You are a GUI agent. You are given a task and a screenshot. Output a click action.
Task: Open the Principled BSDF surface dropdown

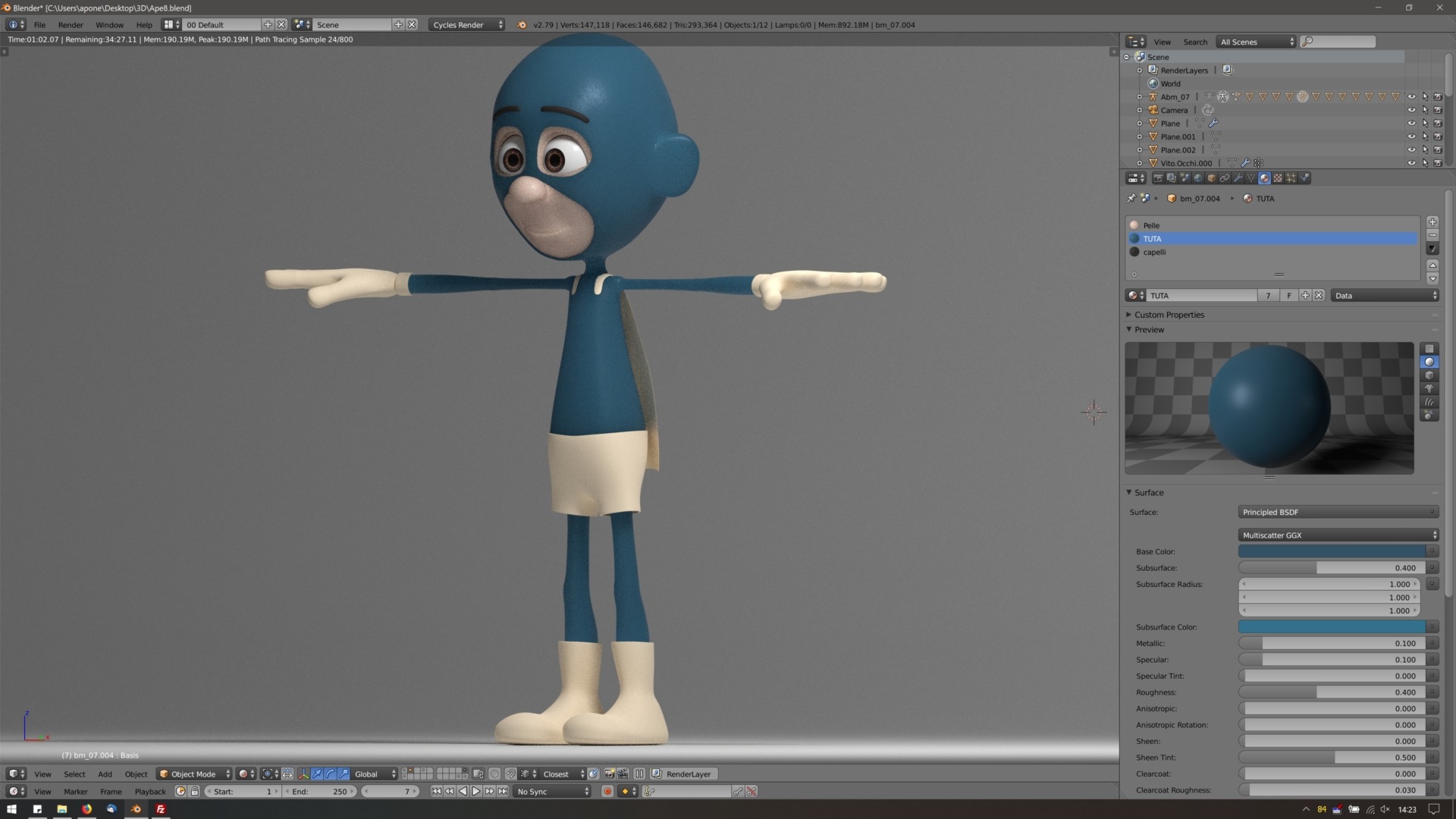[1338, 513]
